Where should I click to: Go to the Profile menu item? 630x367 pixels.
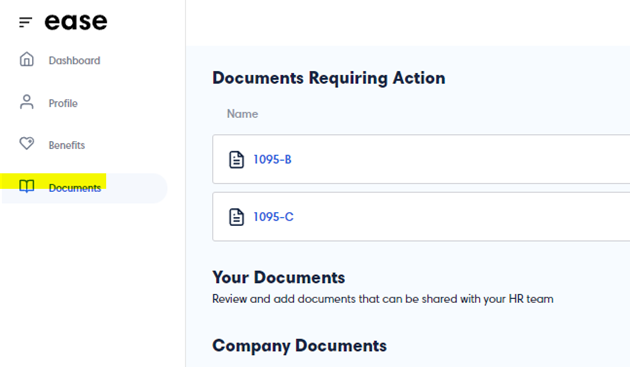pos(63,103)
